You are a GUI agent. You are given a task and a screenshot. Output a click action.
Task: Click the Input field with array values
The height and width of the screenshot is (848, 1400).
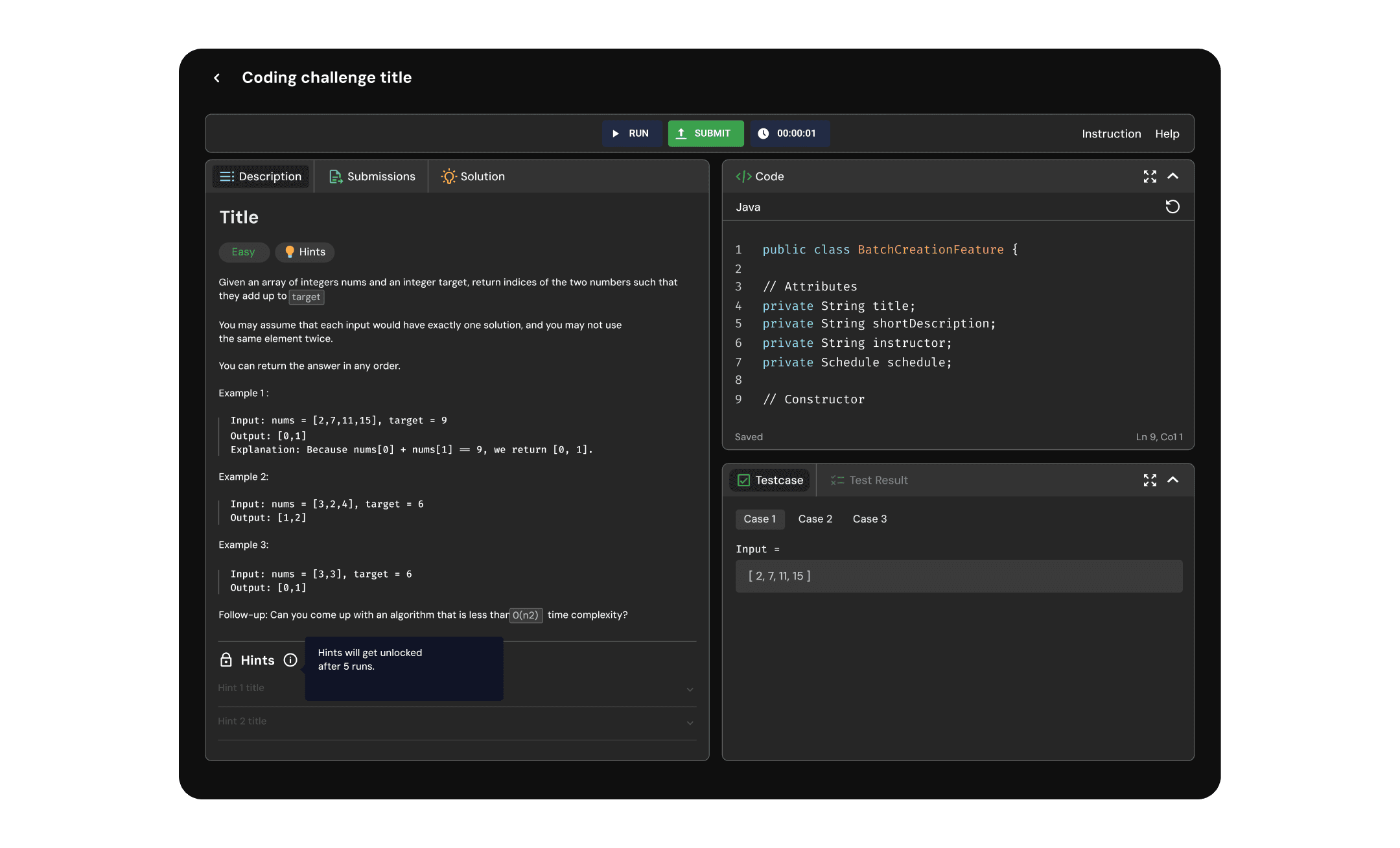coord(958,576)
